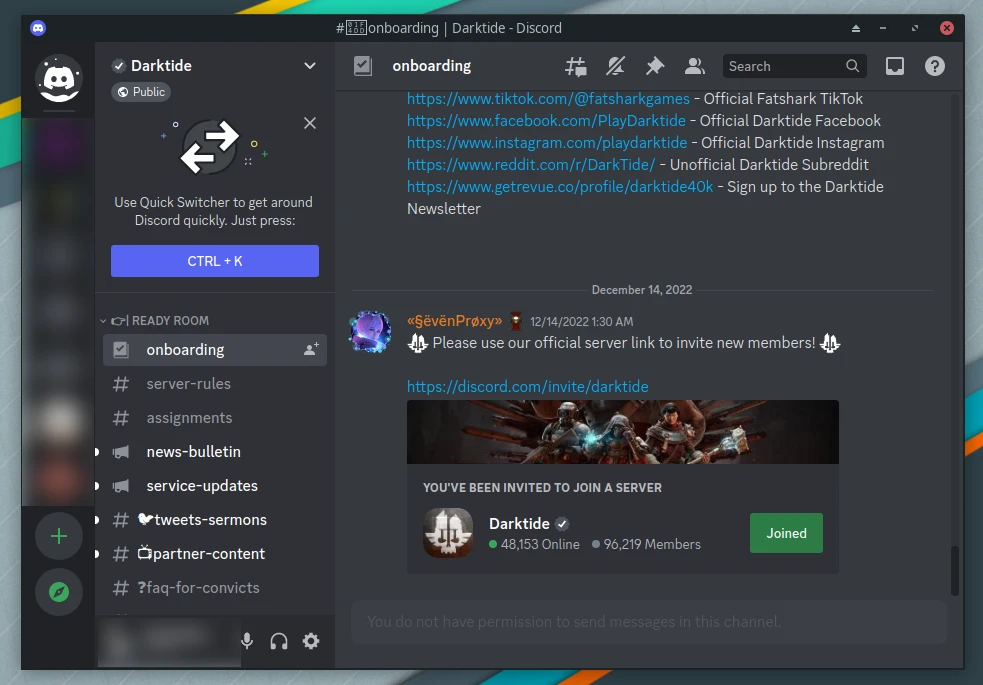Image resolution: width=983 pixels, height=685 pixels.
Task: Click onboarding channel icon in header
Action: 363,66
